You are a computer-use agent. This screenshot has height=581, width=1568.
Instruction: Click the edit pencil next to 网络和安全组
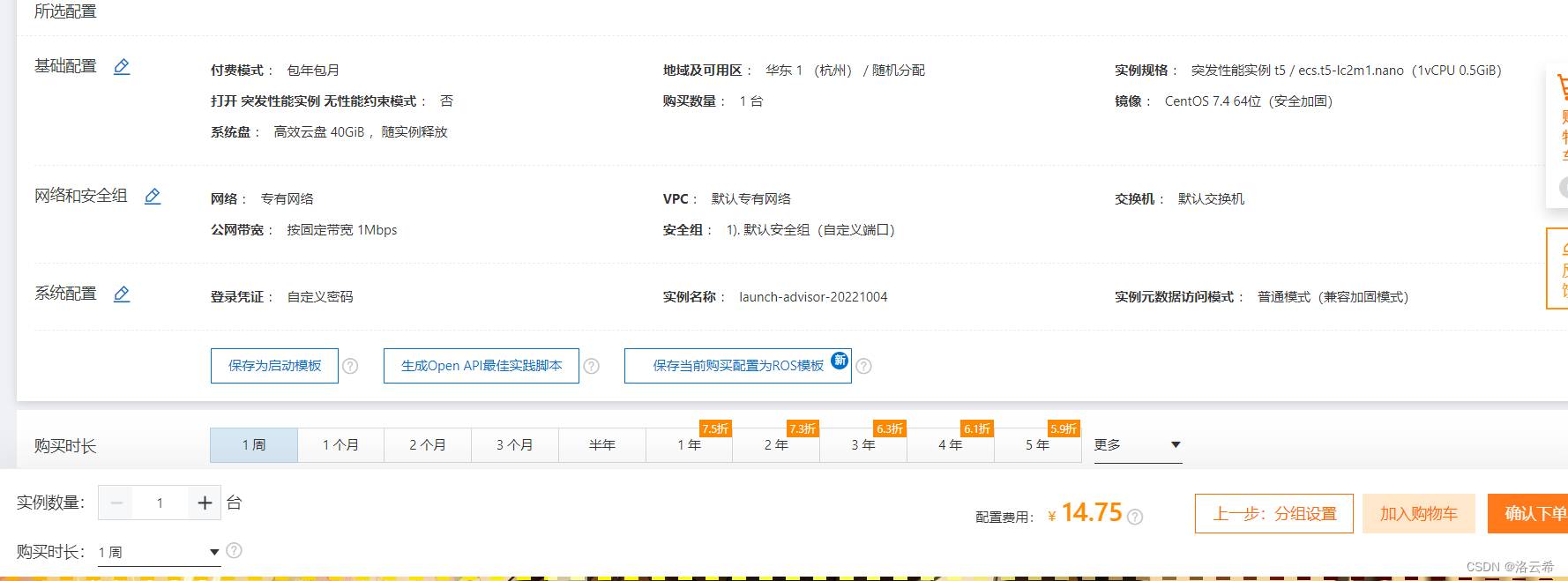[x=153, y=197]
